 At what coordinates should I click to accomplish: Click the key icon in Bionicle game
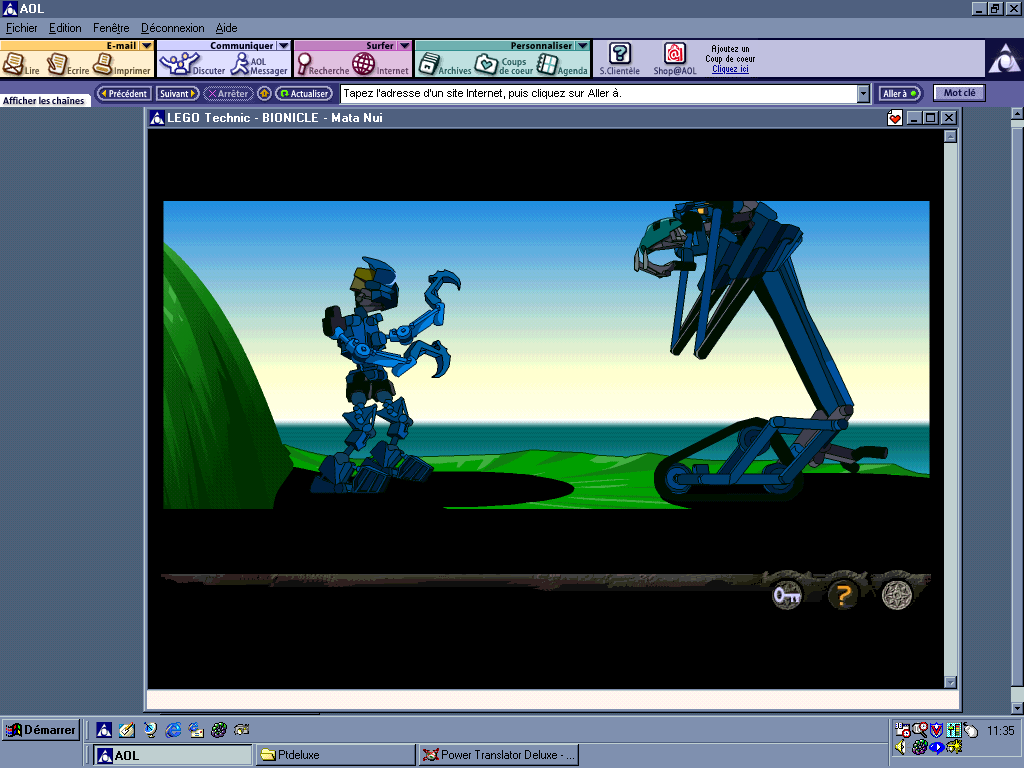pos(787,595)
